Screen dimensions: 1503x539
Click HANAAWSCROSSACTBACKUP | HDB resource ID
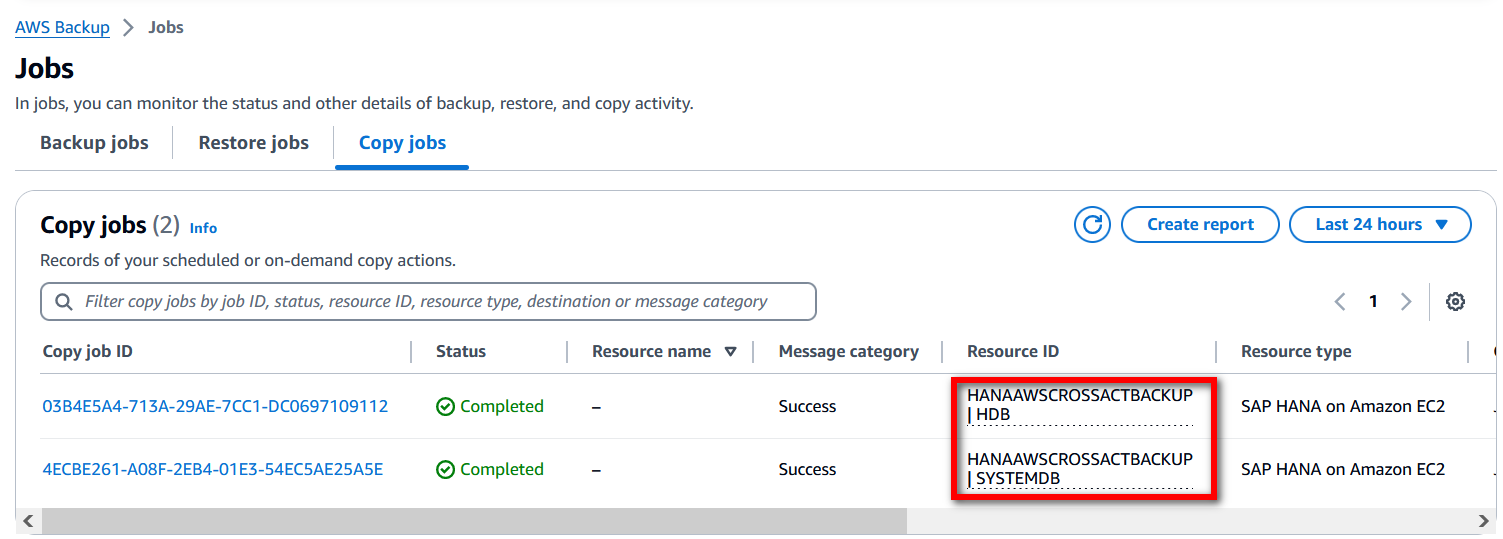(x=1080, y=405)
